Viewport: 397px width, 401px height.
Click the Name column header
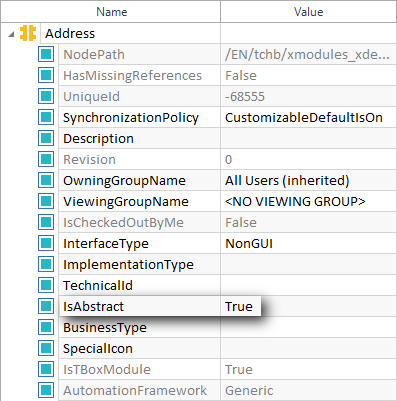click(111, 12)
